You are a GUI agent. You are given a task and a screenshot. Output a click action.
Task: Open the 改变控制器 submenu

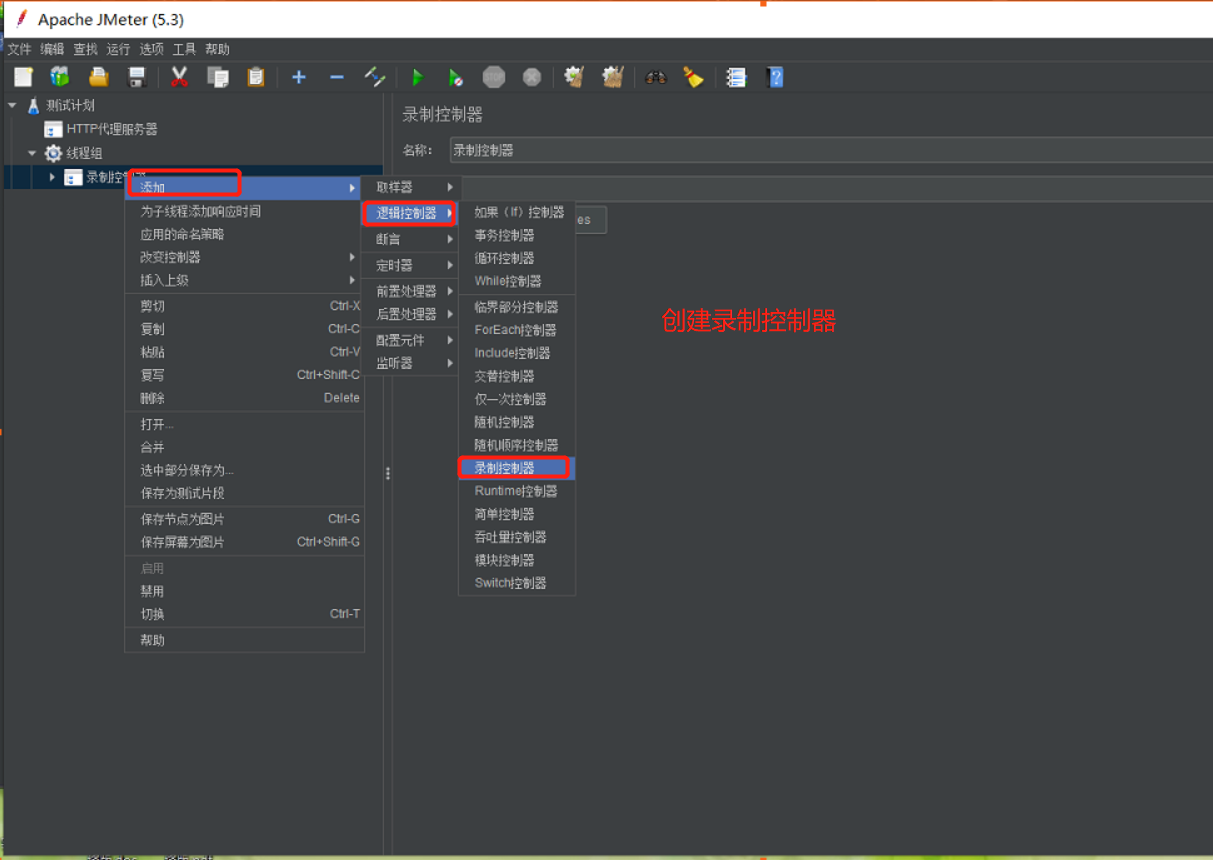coord(243,257)
